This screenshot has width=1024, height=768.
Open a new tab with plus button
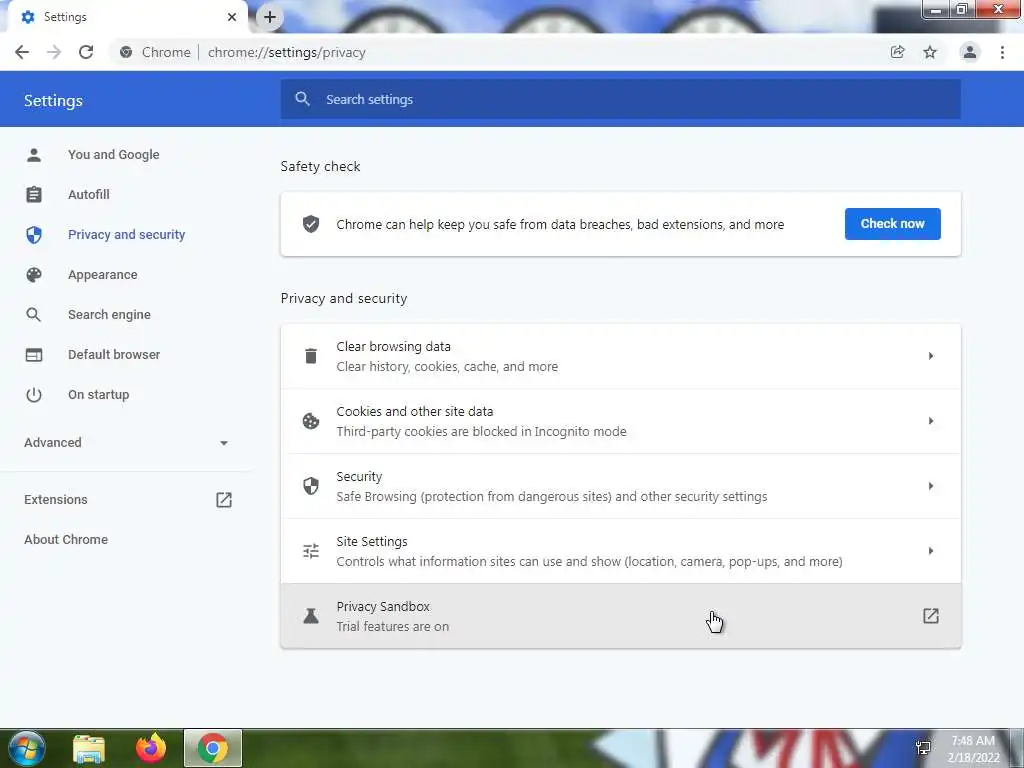pos(270,17)
